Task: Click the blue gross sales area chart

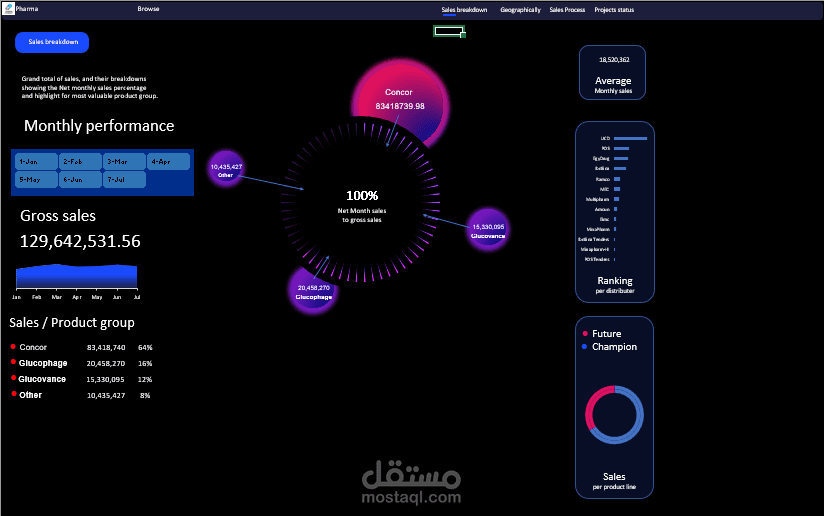Action: [x=77, y=276]
